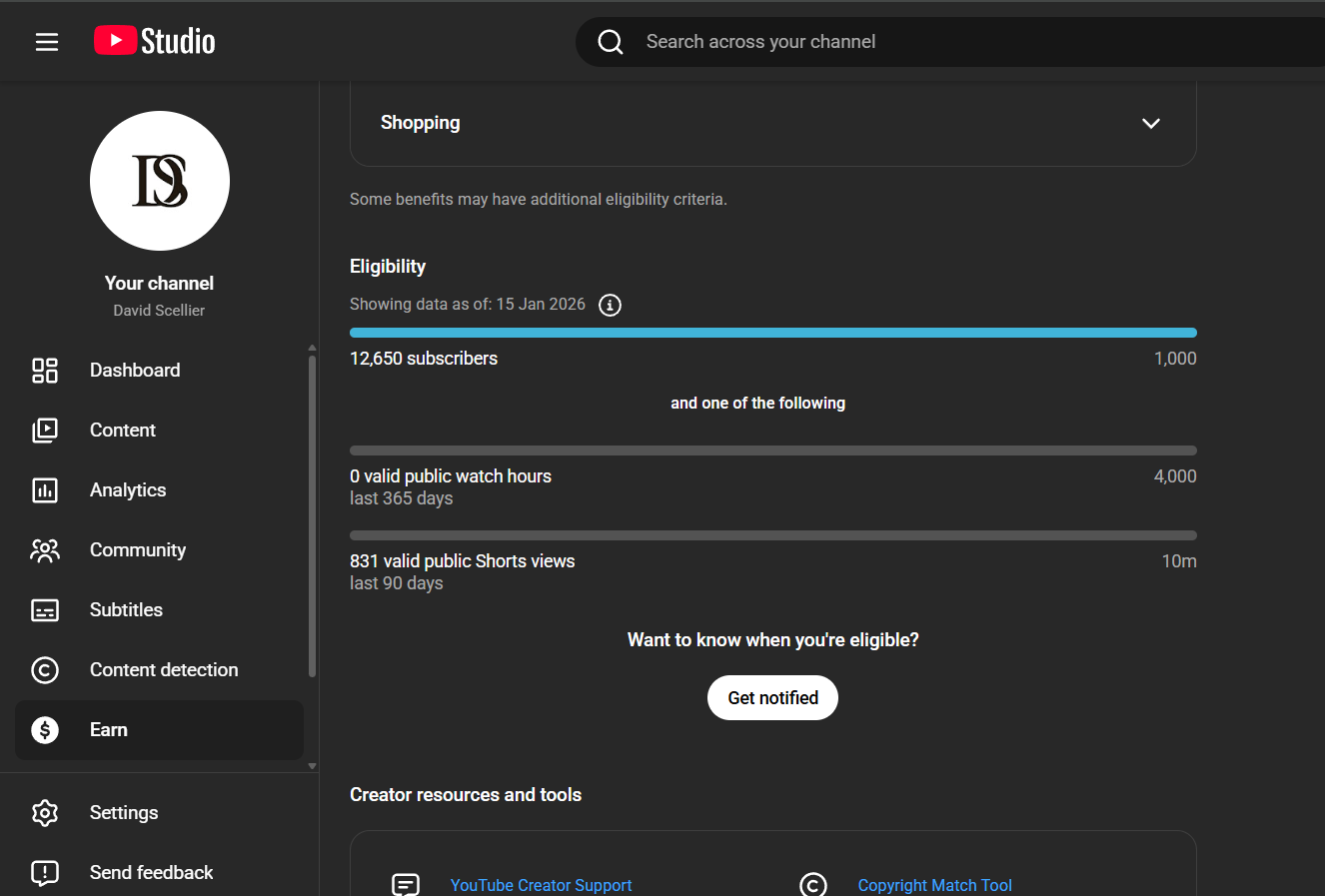Select the Earn menu item

point(109,730)
